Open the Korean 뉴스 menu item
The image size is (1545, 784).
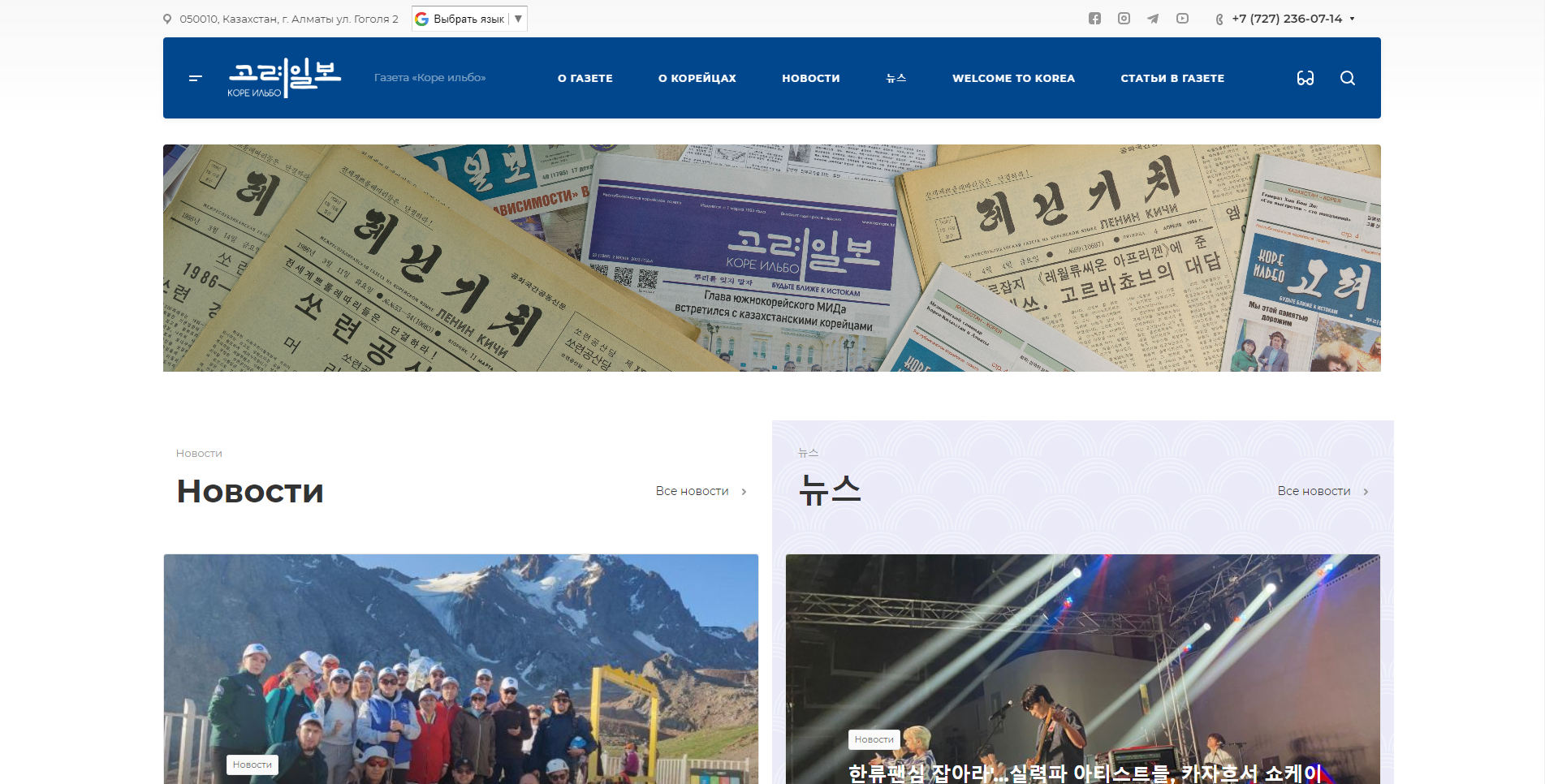(896, 78)
